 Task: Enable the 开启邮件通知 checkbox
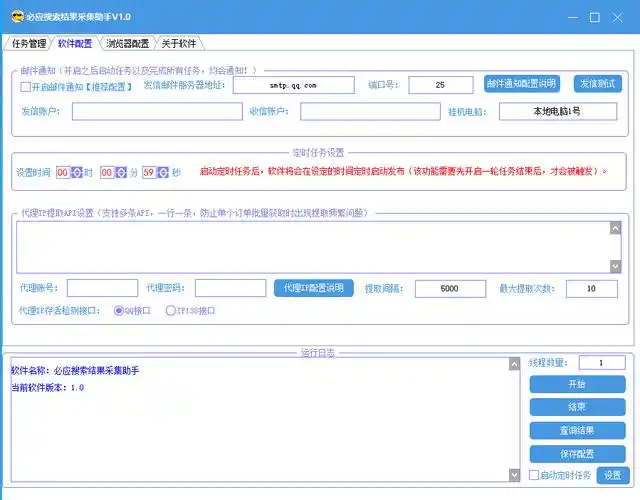click(25, 87)
